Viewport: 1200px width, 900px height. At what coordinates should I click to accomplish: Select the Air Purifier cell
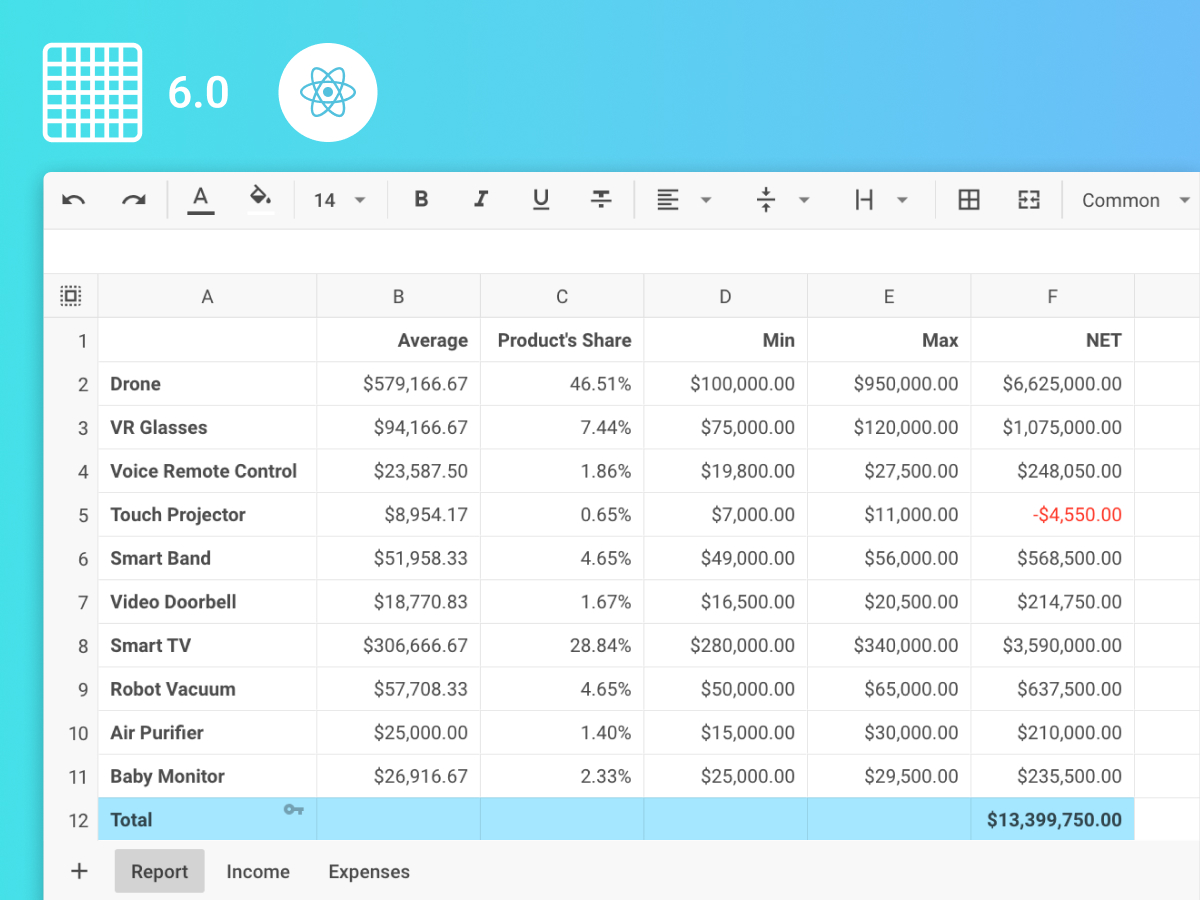coord(208,733)
